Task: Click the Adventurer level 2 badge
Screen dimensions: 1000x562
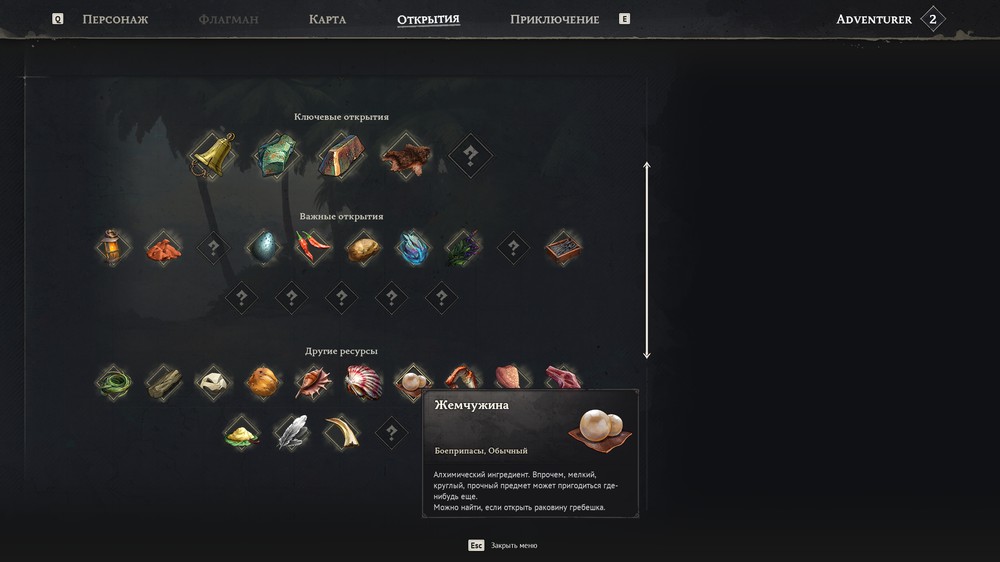Action: [x=933, y=19]
